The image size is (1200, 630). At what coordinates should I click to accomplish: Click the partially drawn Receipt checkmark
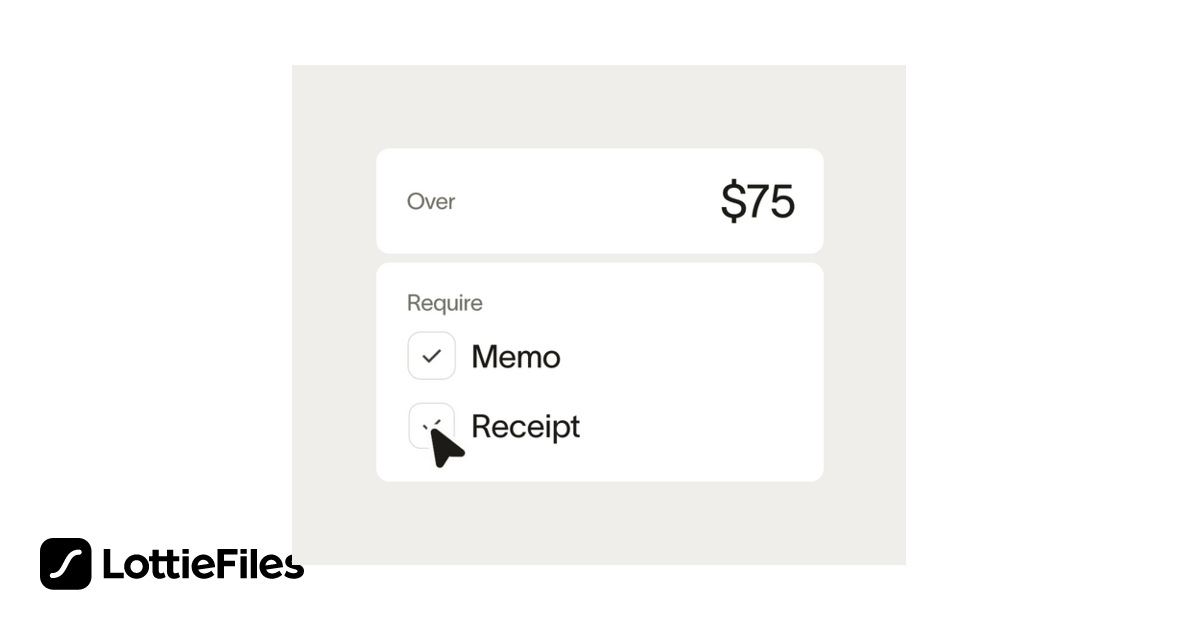point(432,423)
